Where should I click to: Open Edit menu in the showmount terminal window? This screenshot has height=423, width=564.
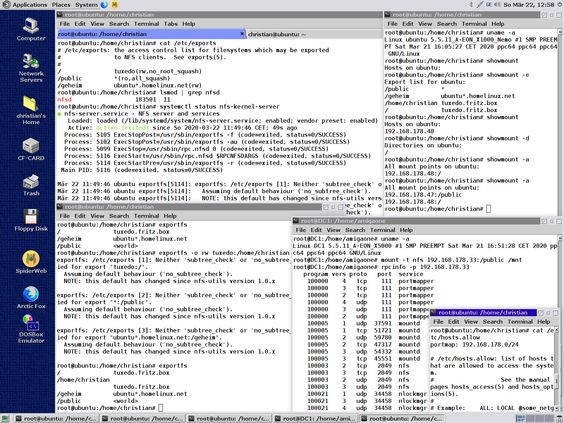(x=408, y=24)
